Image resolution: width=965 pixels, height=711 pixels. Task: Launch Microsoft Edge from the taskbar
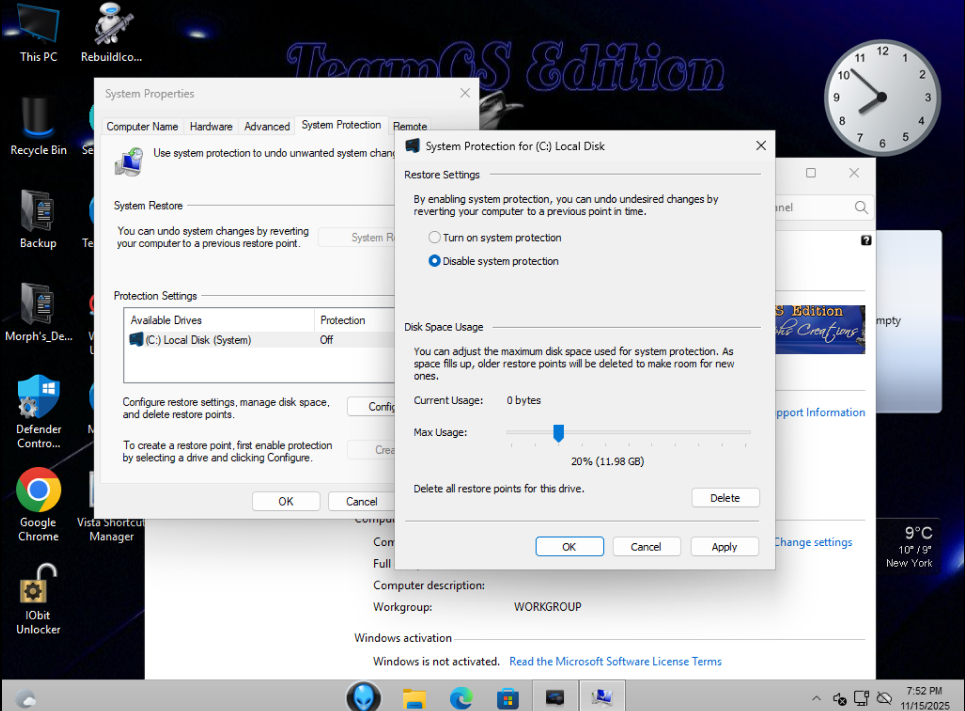click(x=461, y=697)
